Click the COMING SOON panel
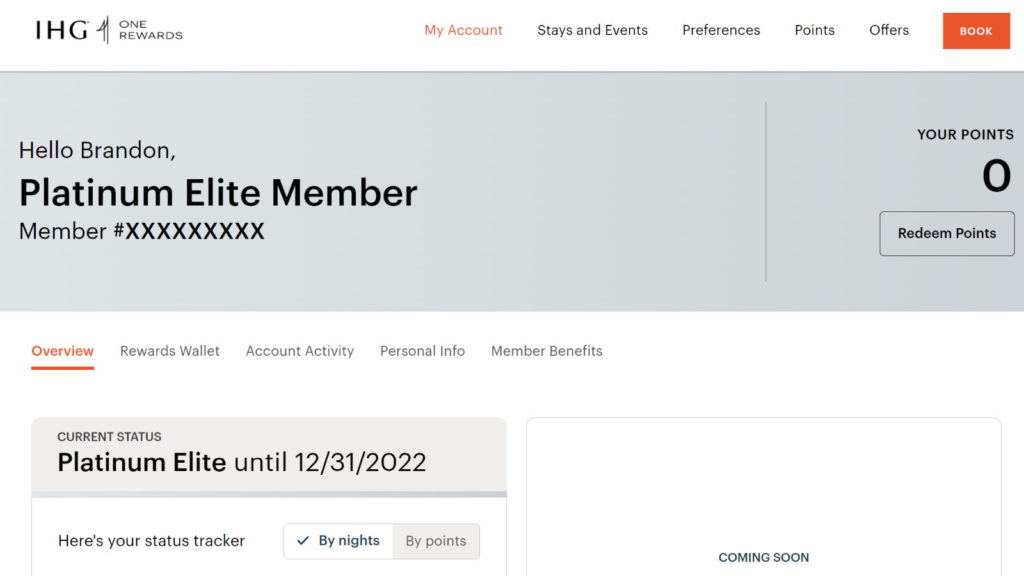The image size is (1024, 576). (x=763, y=557)
